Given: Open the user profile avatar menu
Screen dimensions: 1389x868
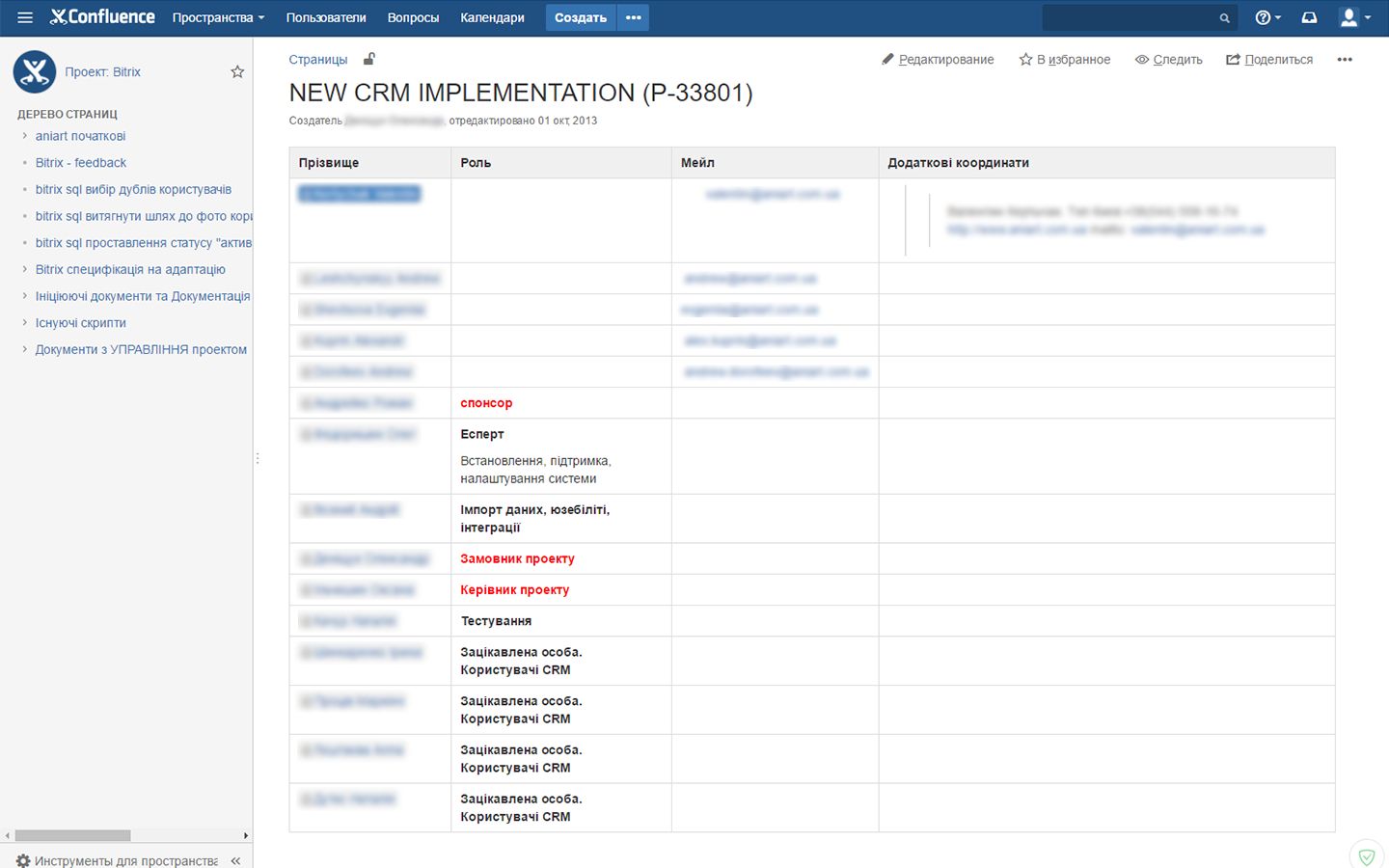Looking at the screenshot, I should point(1354,17).
